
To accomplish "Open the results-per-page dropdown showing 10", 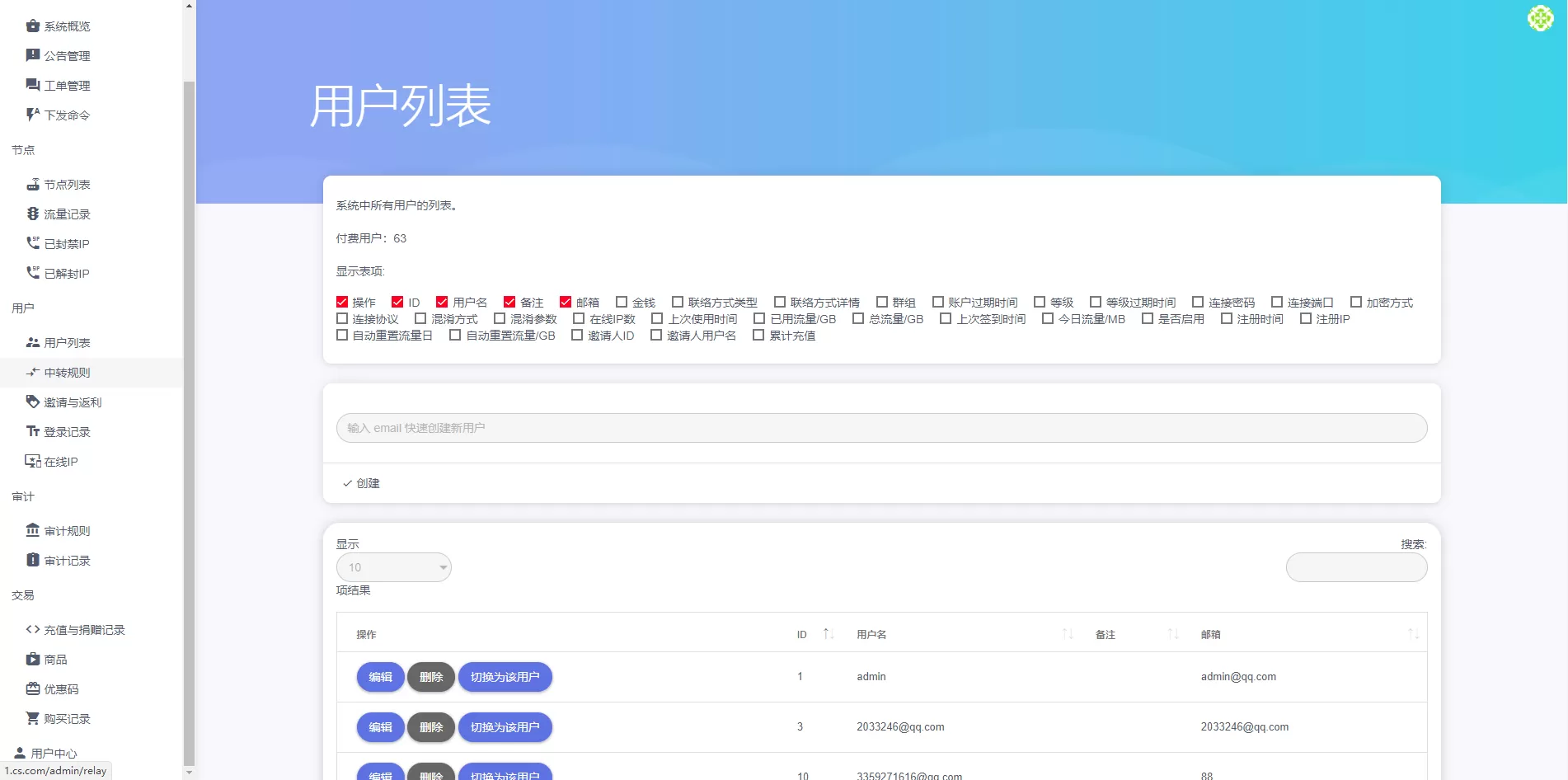I will tap(393, 567).
